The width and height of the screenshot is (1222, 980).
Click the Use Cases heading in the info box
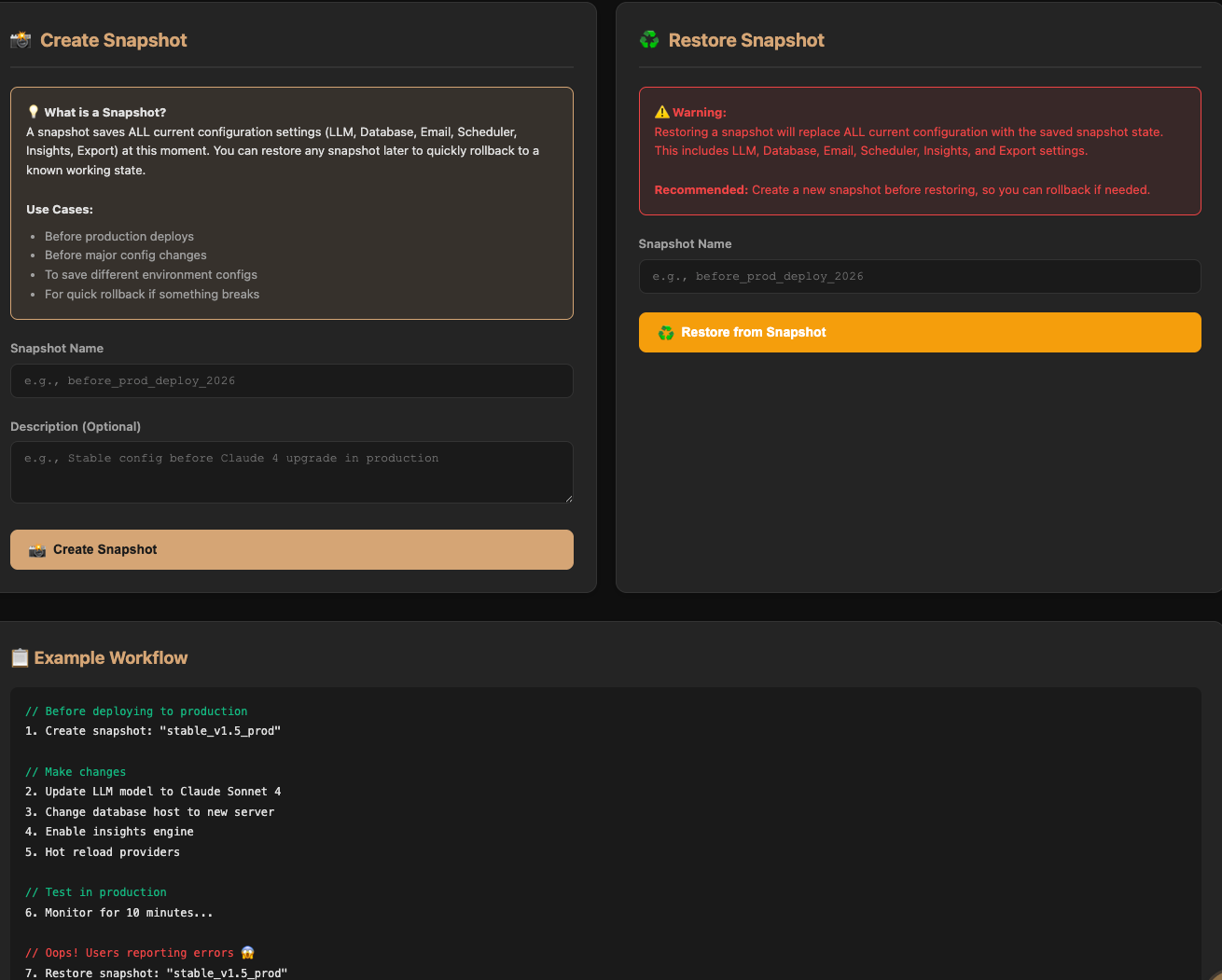(x=59, y=209)
